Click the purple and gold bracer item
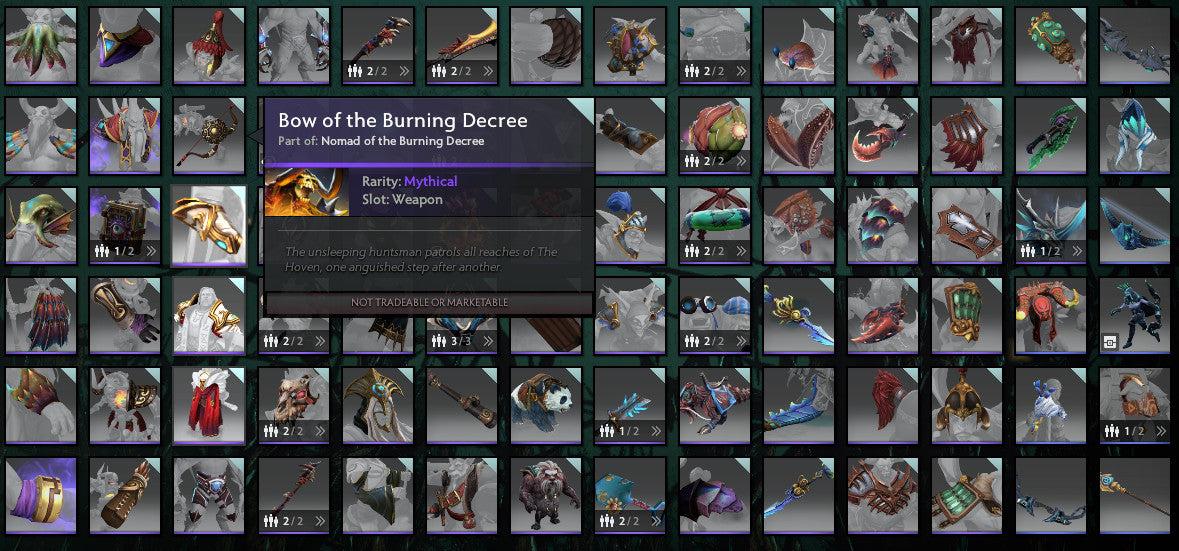 pos(41,496)
